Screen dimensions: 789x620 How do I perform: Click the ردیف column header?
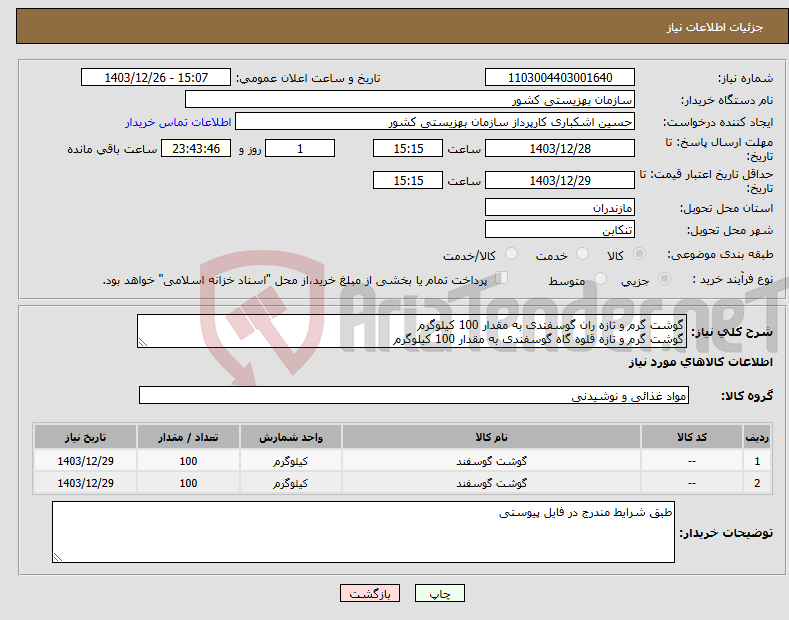[757, 437]
